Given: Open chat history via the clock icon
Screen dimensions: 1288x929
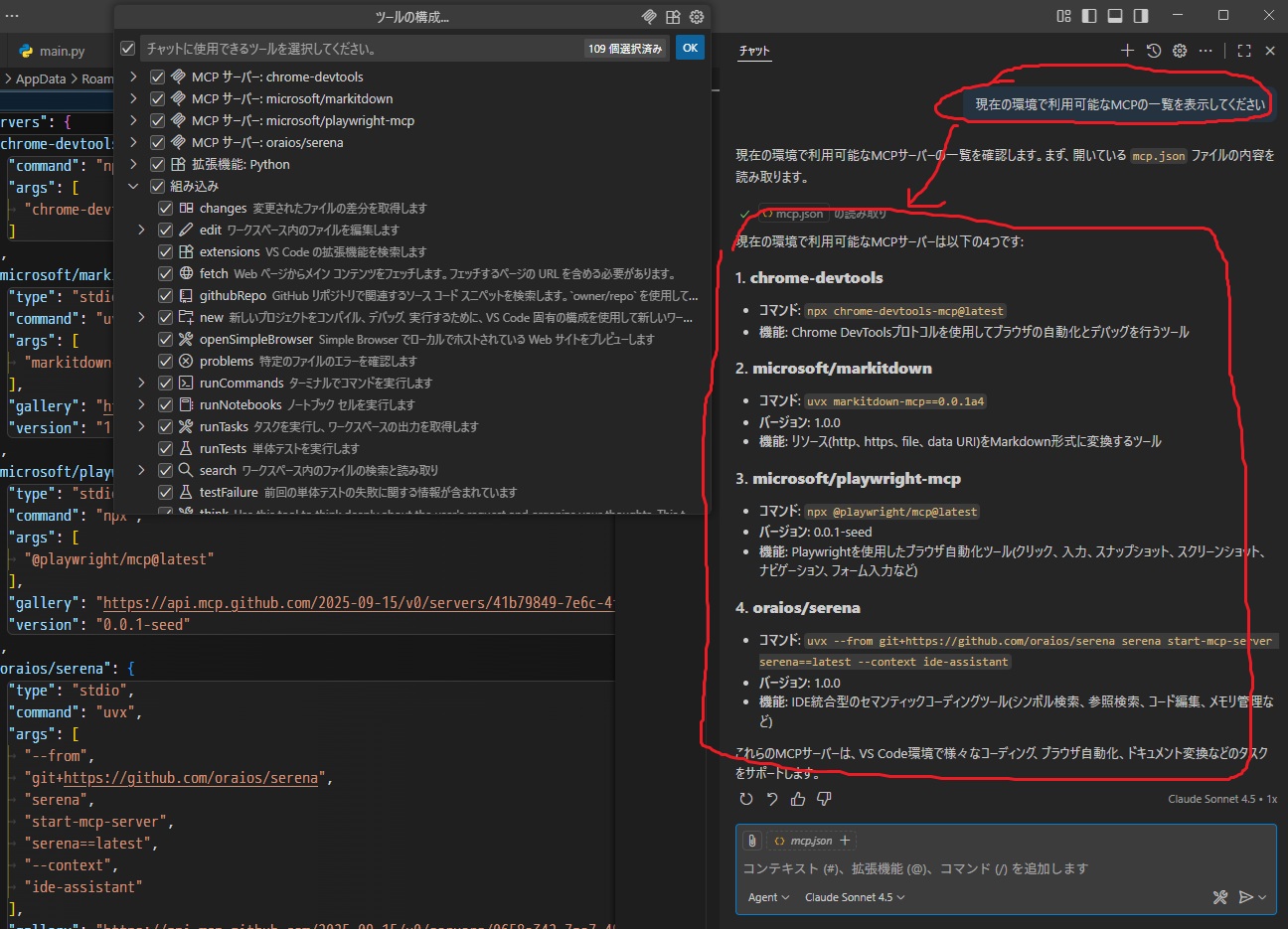Looking at the screenshot, I should click(1153, 51).
